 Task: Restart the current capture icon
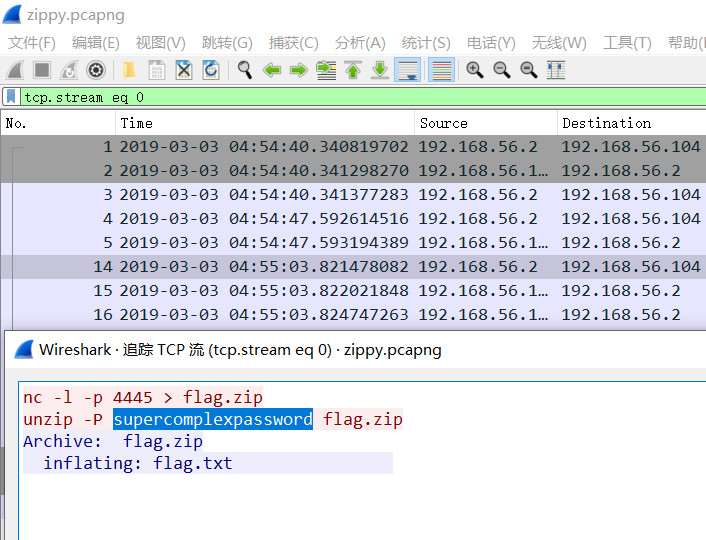[x=69, y=70]
